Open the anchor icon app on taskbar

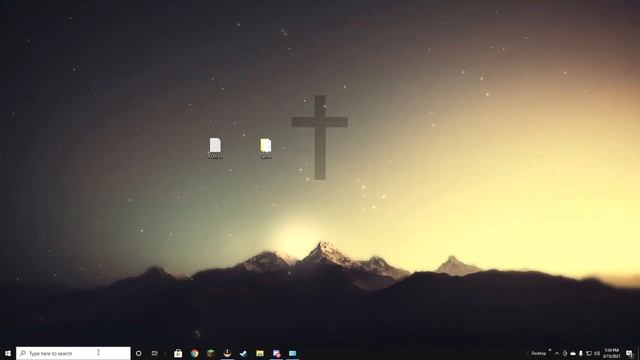[227, 353]
